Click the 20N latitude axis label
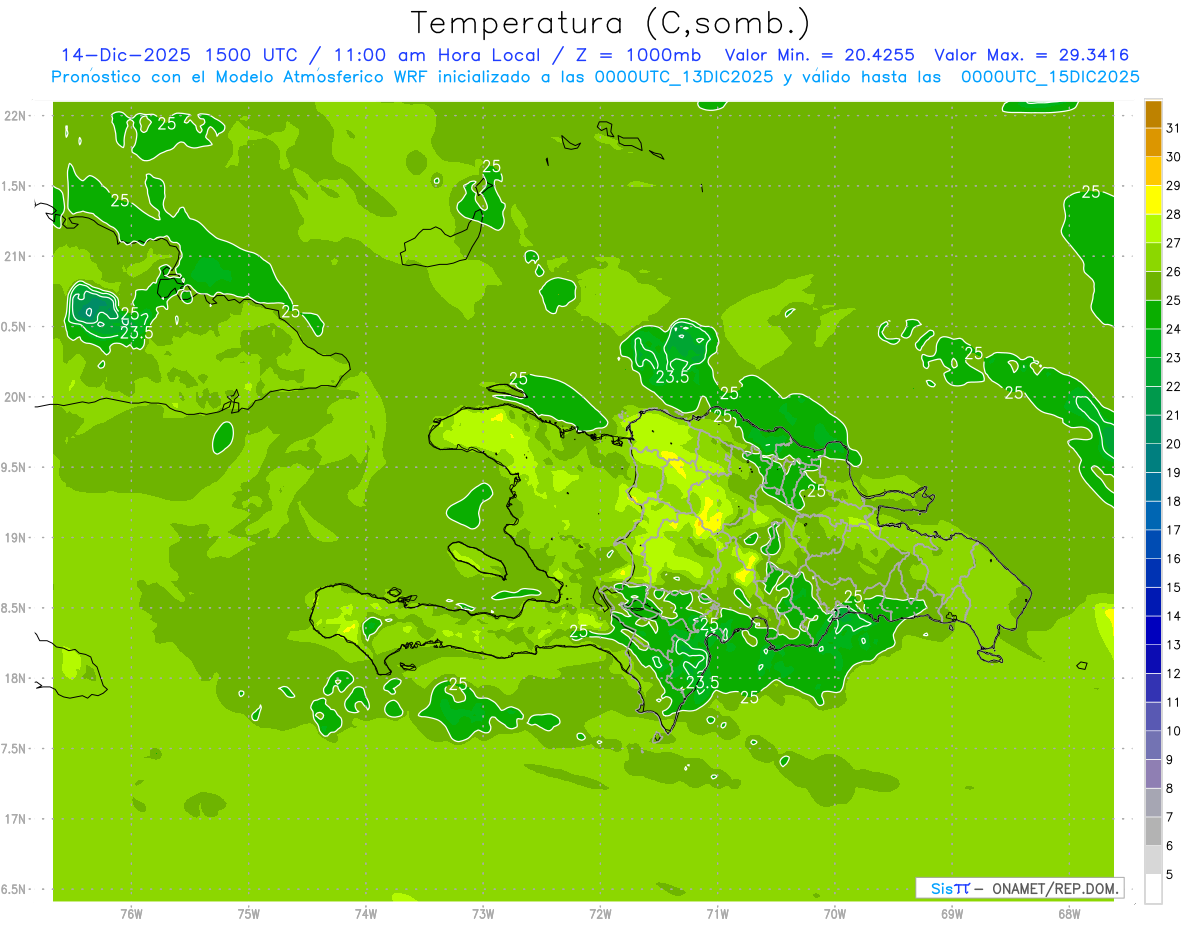Image resolution: width=1200 pixels, height=927 pixels. [x=16, y=397]
